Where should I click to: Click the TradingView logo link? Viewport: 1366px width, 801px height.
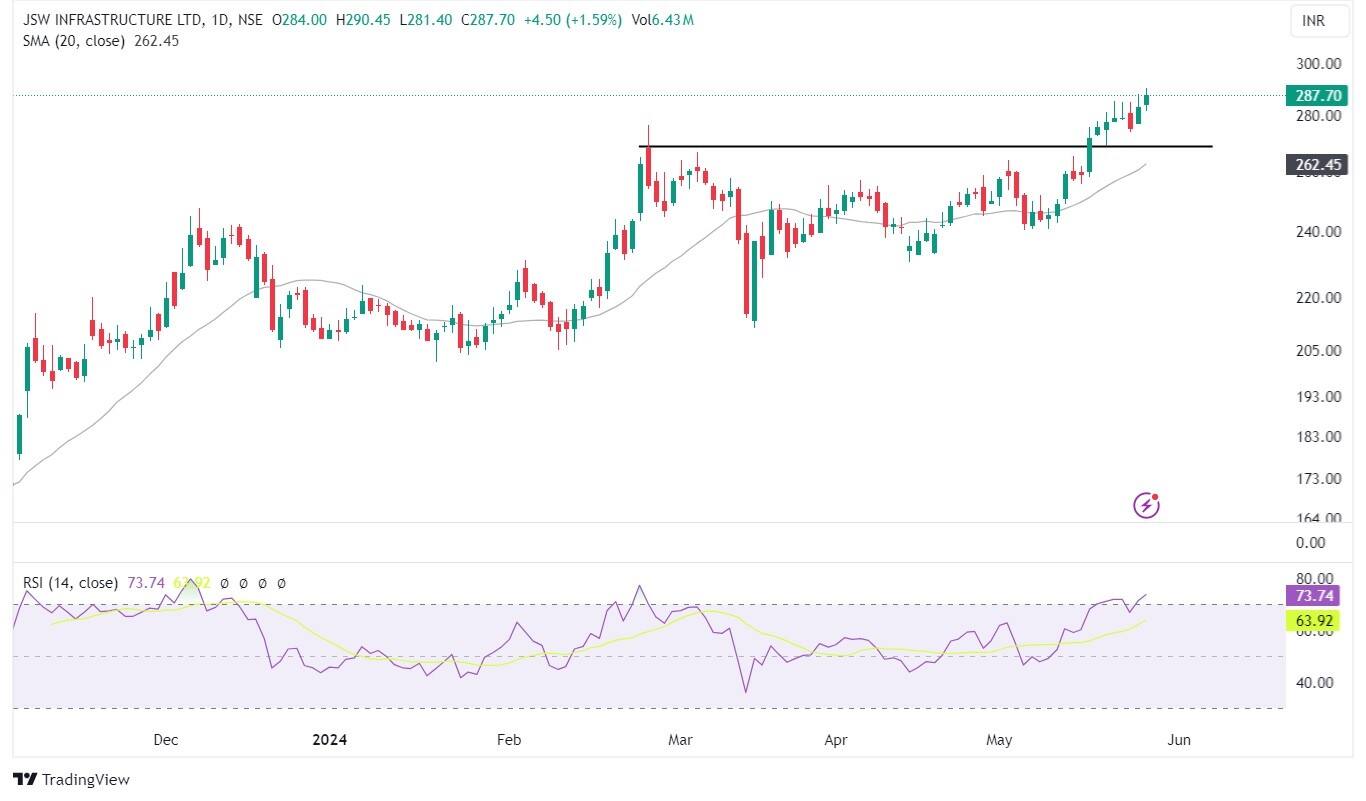71,779
